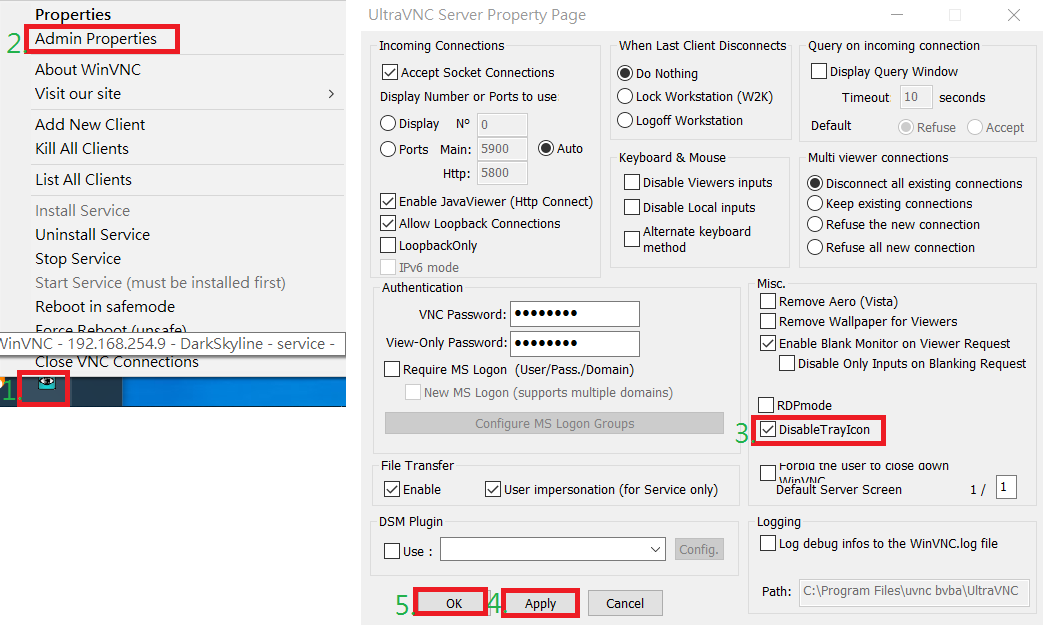Image resolution: width=1043 pixels, height=625 pixels.
Task: Toggle the DisableTrayIcon checkbox
Action: pos(768,430)
